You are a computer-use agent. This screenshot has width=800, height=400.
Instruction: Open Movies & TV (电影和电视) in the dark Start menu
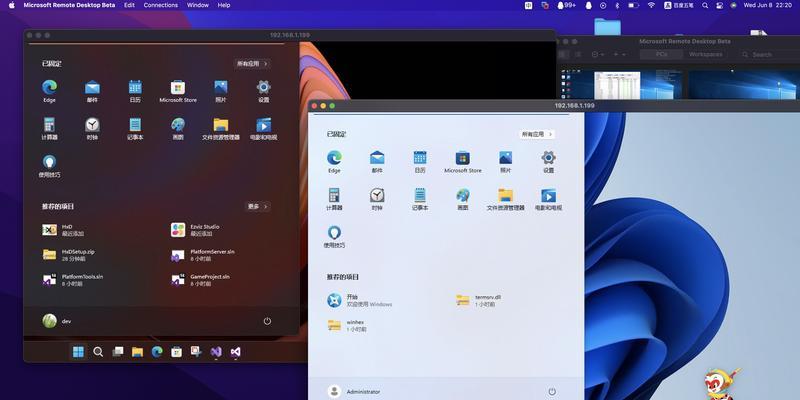pos(264,129)
